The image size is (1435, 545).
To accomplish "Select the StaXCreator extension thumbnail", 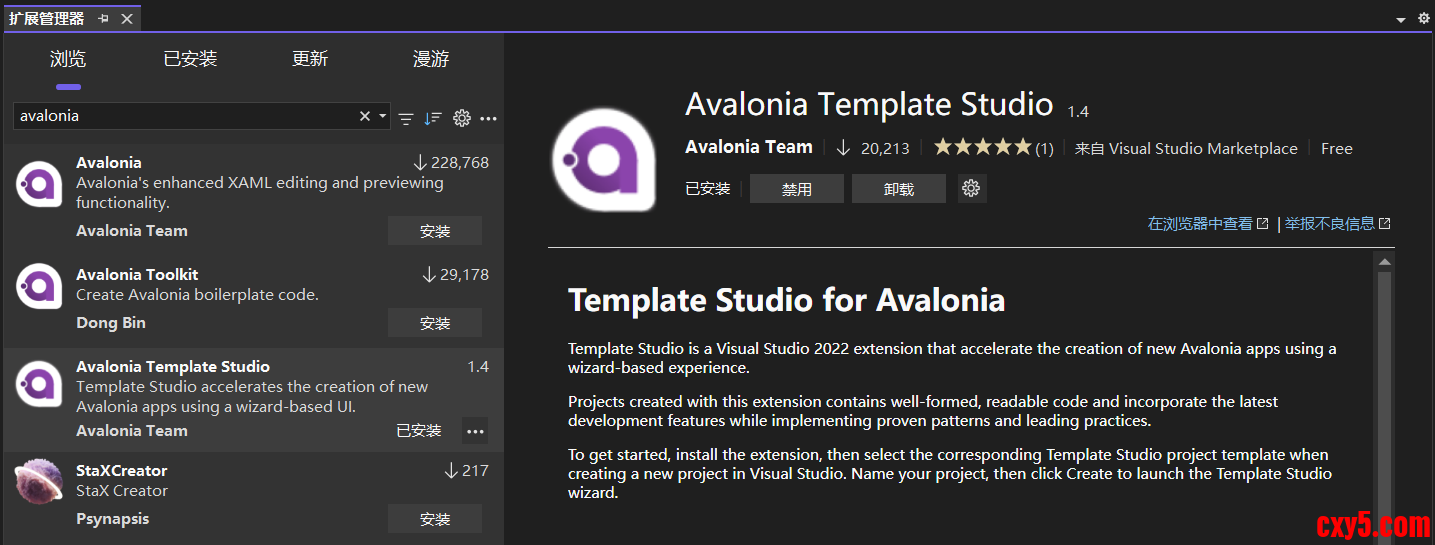I will coord(40,481).
